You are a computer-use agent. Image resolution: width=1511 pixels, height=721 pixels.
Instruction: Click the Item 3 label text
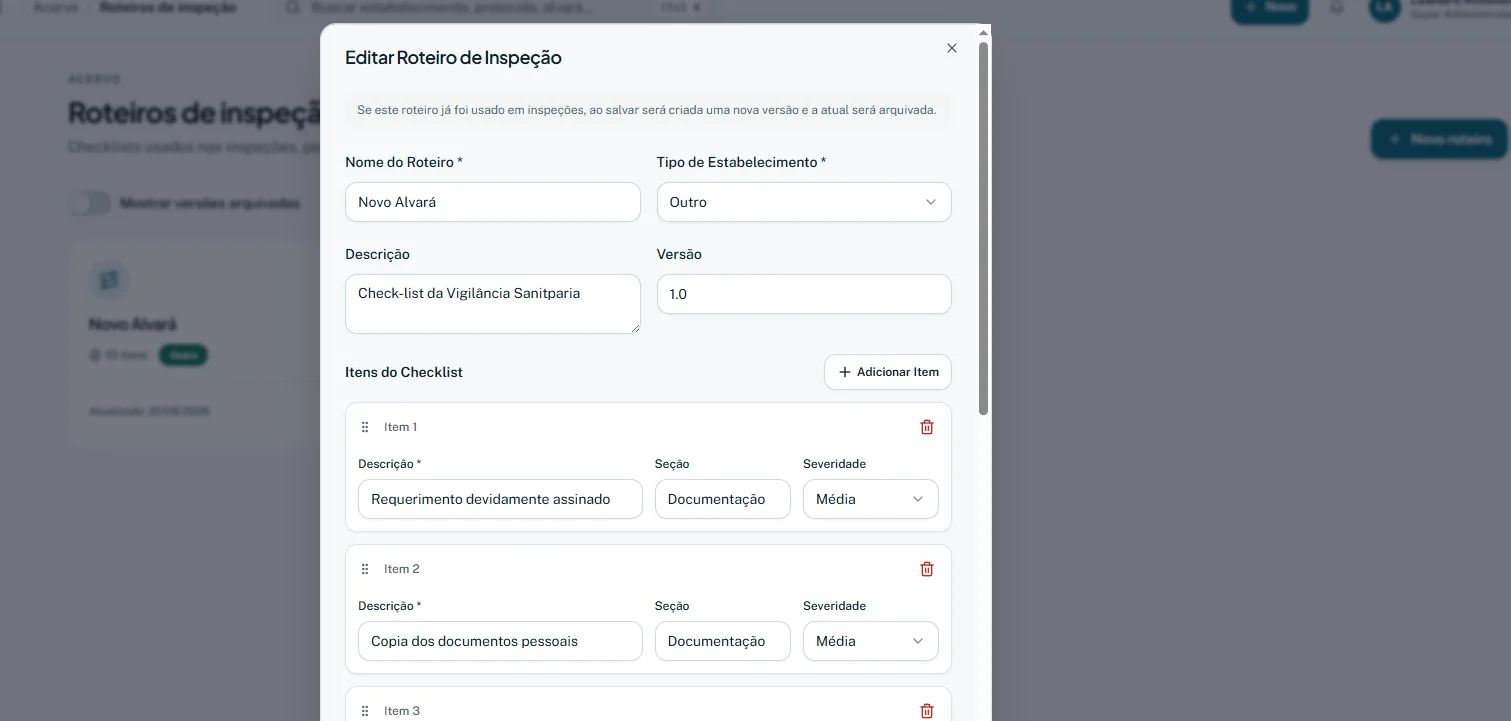pyautogui.click(x=402, y=711)
